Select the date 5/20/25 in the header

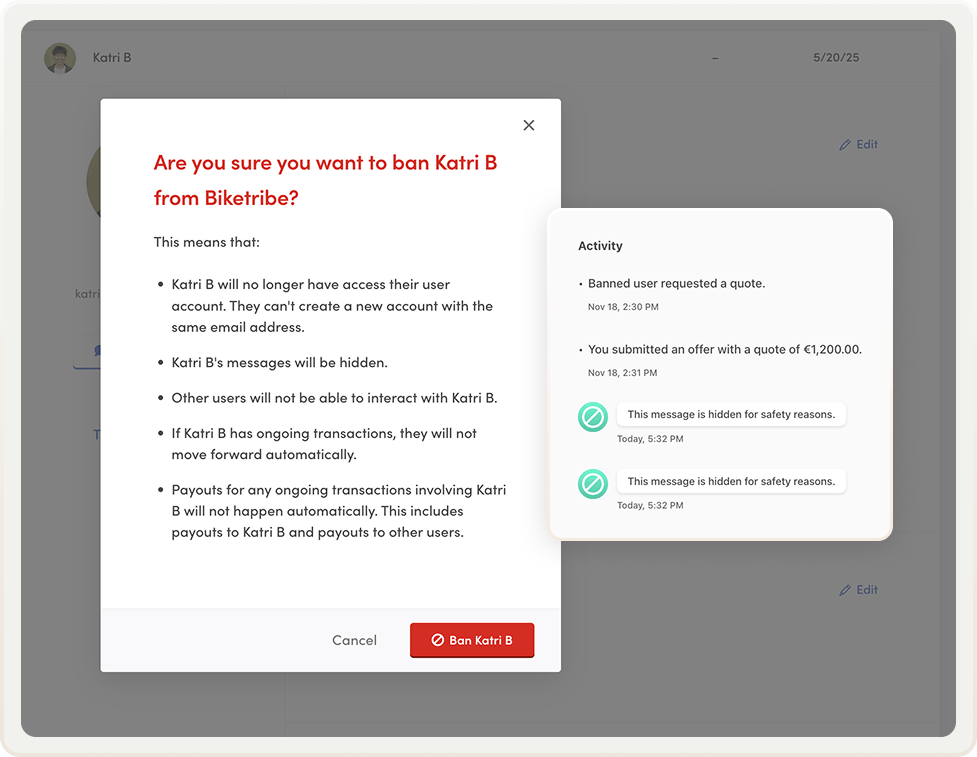(838, 57)
